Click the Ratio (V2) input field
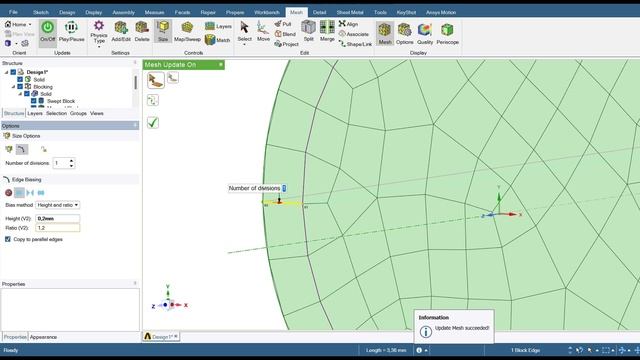 (x=58, y=228)
